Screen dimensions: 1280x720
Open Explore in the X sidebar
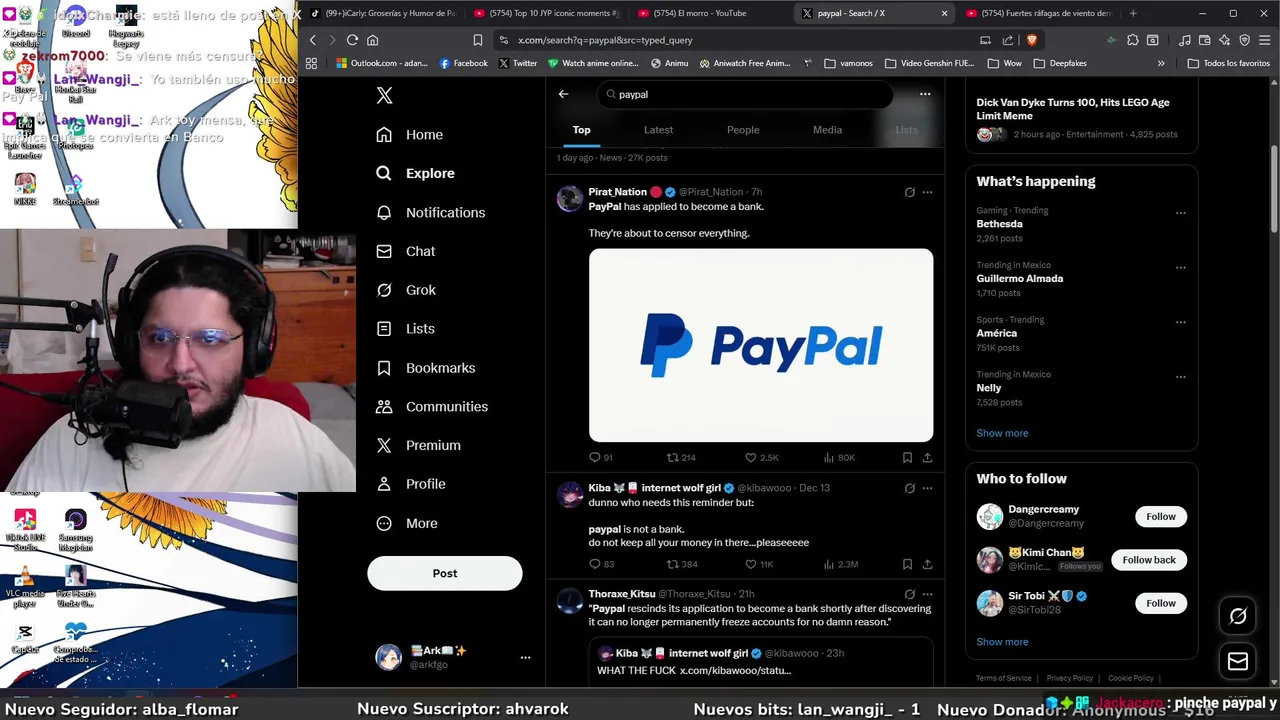(416, 173)
